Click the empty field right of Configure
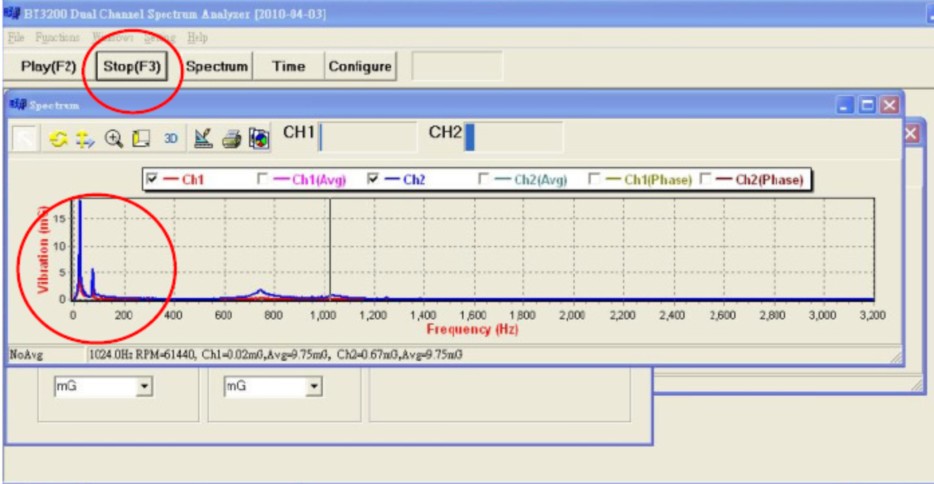Viewport: 934px width, 484px height. click(x=457, y=66)
